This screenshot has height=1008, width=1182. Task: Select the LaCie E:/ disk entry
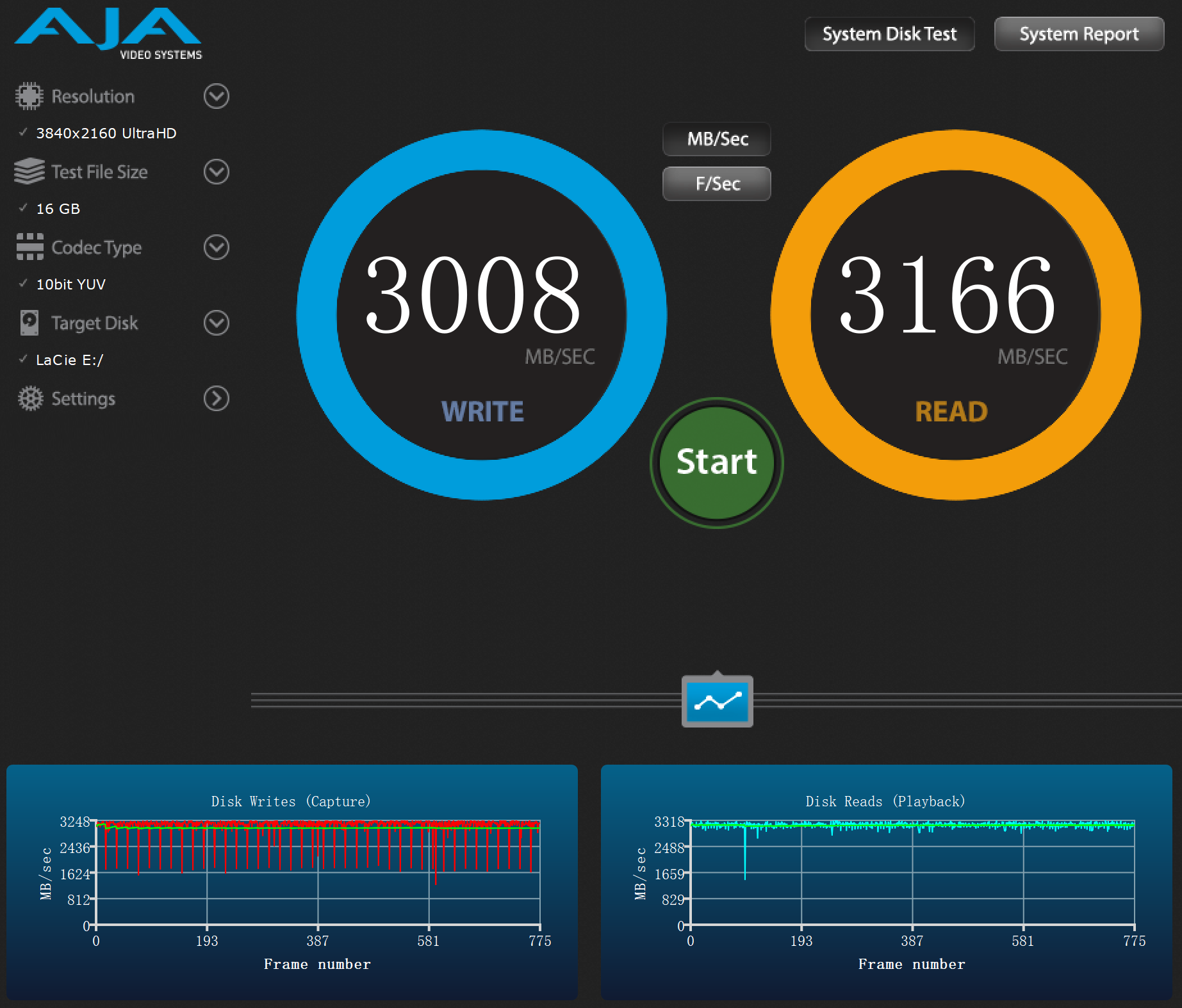coord(69,360)
